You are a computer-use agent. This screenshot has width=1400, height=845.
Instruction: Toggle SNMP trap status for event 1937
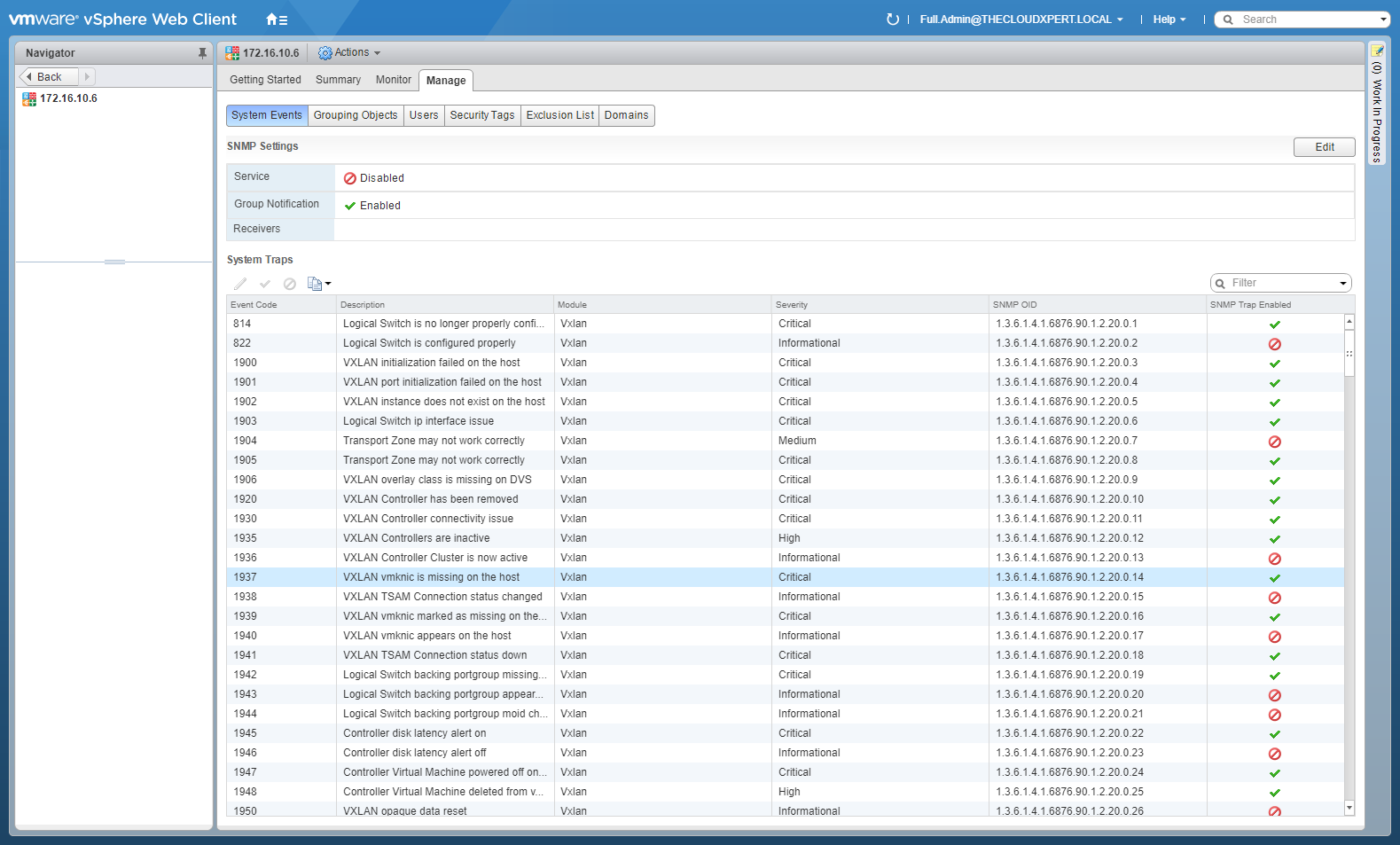click(x=1274, y=578)
